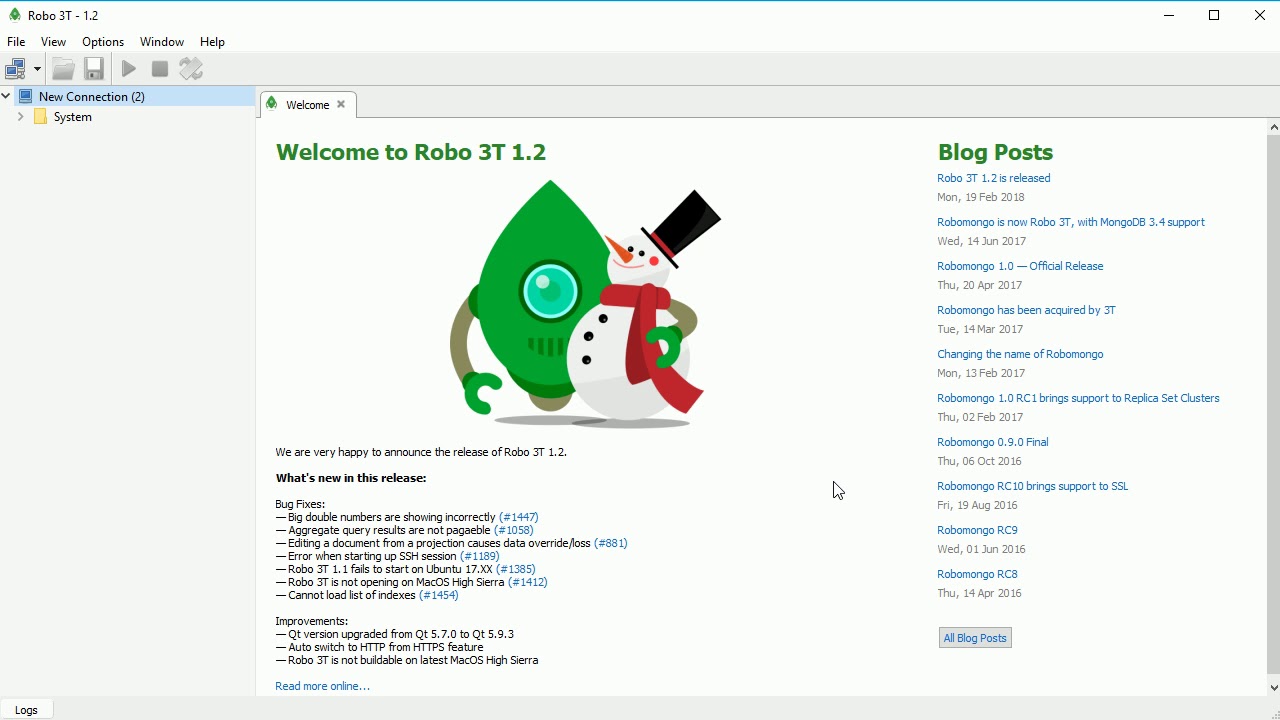This screenshot has width=1280, height=720.
Task: Open Robo 3T 1.2 is released post
Action: (993, 178)
